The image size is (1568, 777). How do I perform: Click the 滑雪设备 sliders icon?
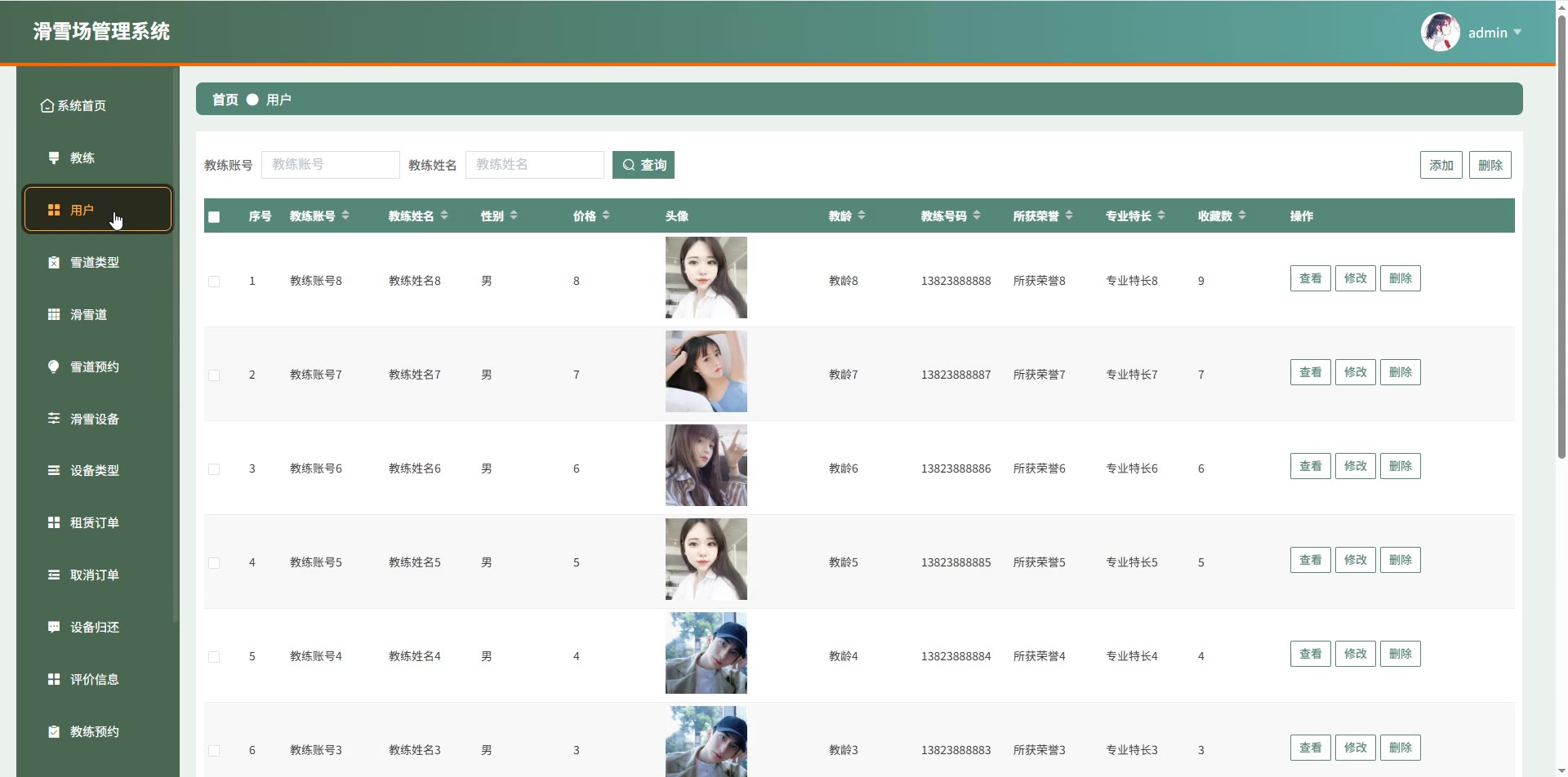54,419
